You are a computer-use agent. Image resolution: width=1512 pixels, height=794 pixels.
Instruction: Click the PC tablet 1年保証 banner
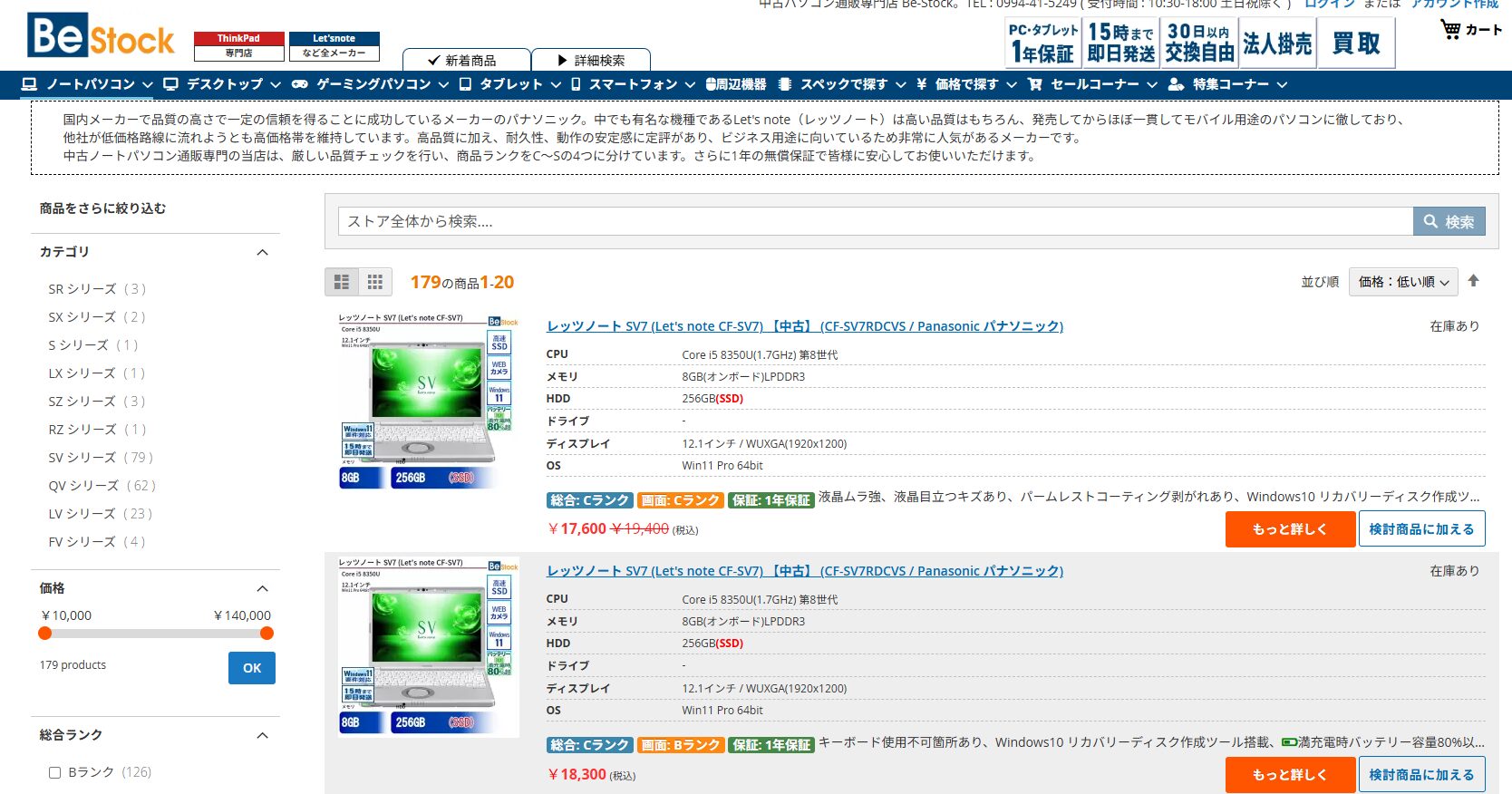1042,44
